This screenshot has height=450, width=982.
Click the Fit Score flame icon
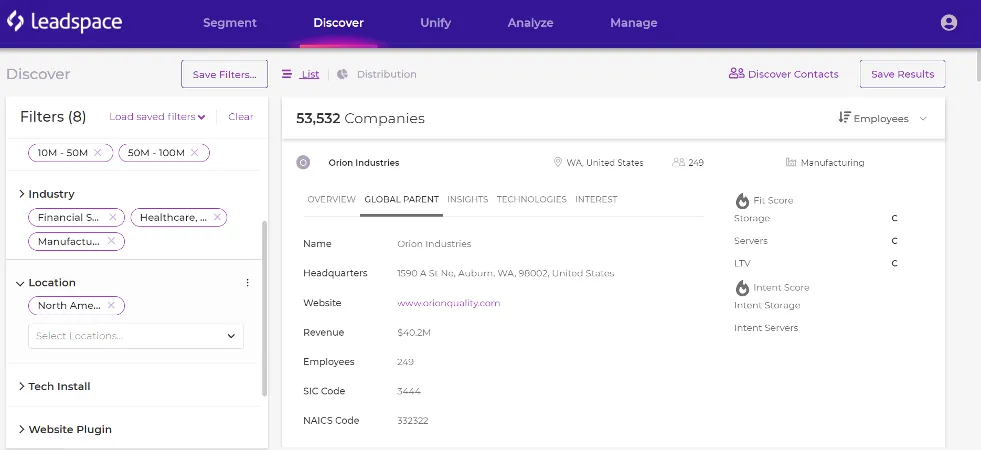[x=742, y=200]
